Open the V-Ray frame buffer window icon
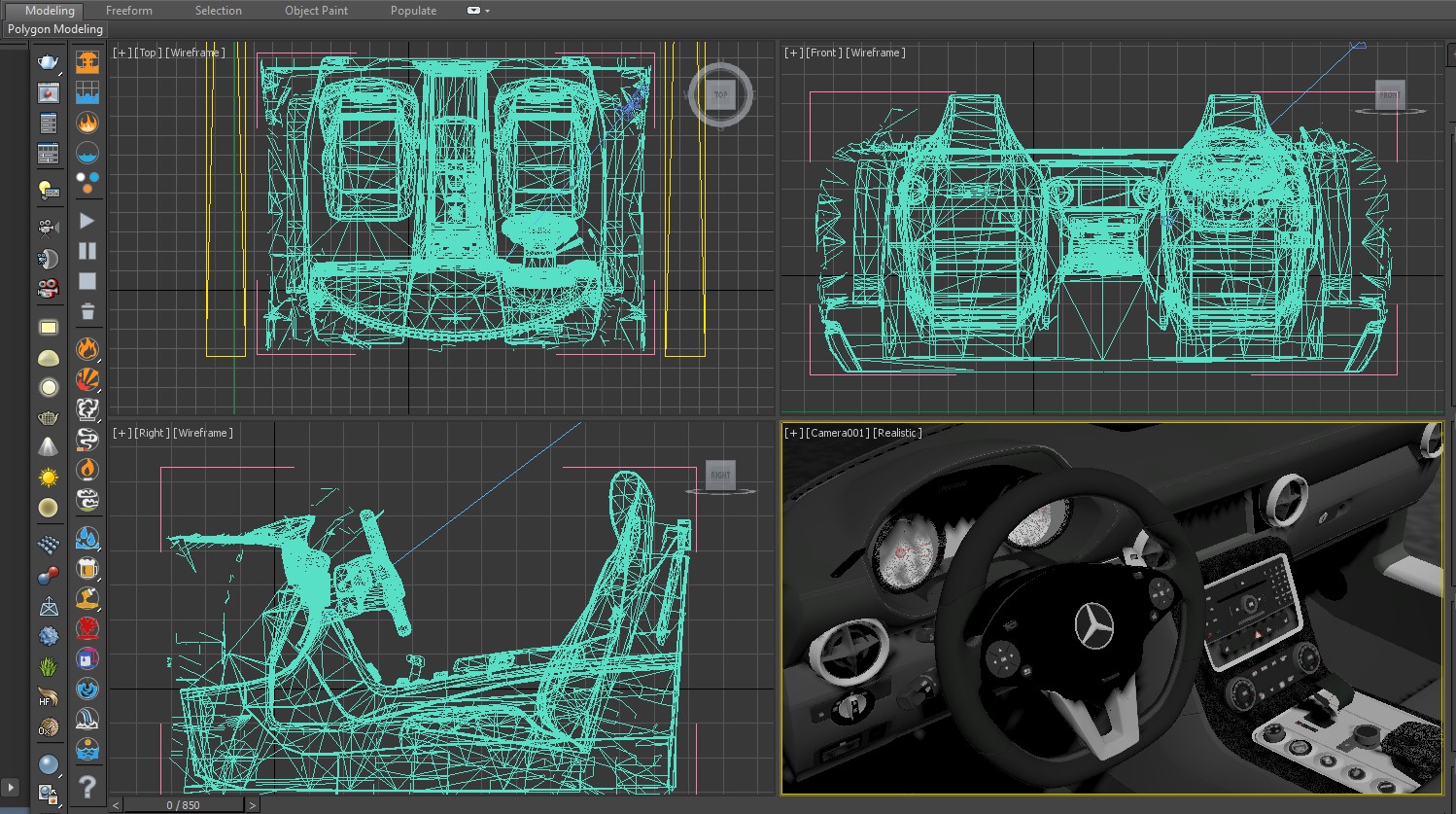This screenshot has width=1456, height=814. [x=49, y=93]
